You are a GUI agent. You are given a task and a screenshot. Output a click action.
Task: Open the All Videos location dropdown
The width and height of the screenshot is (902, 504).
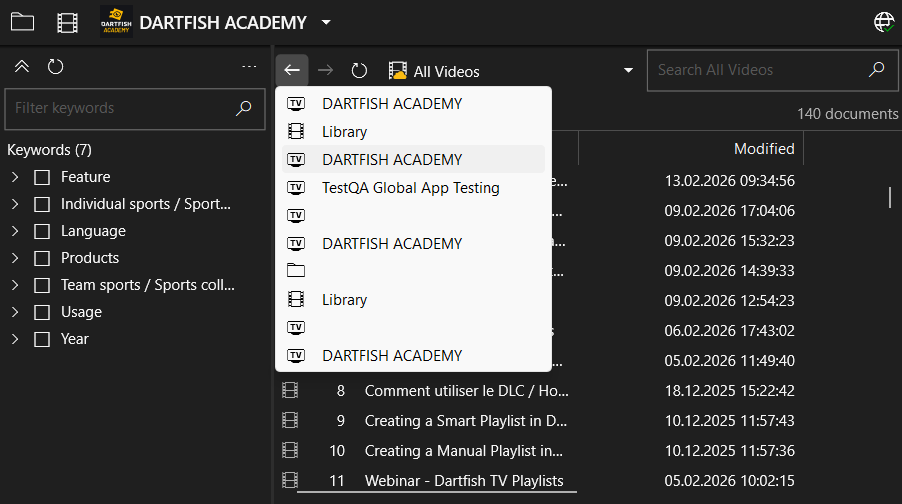[x=629, y=71]
